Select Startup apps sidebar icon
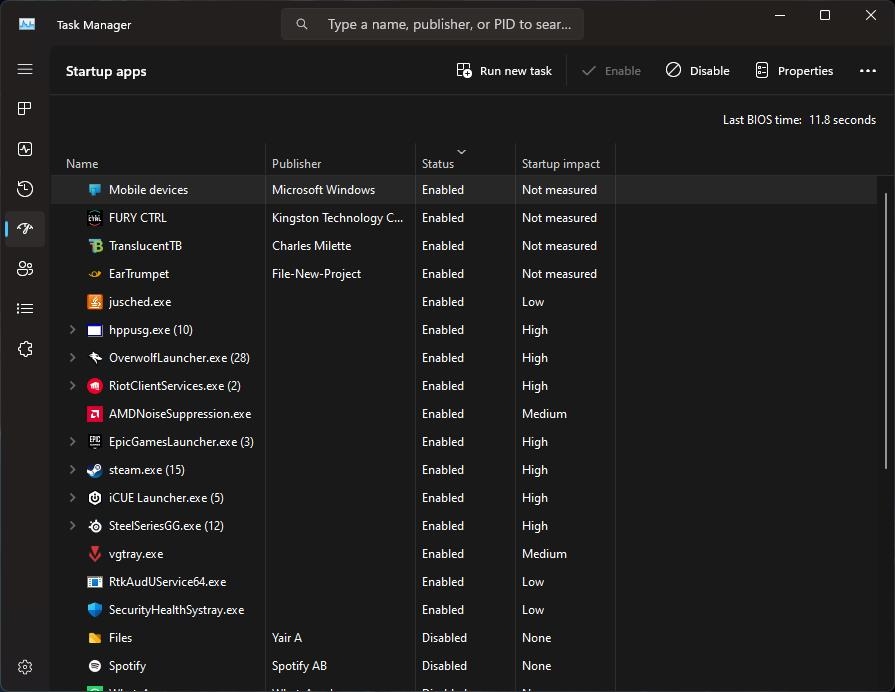 pos(25,228)
